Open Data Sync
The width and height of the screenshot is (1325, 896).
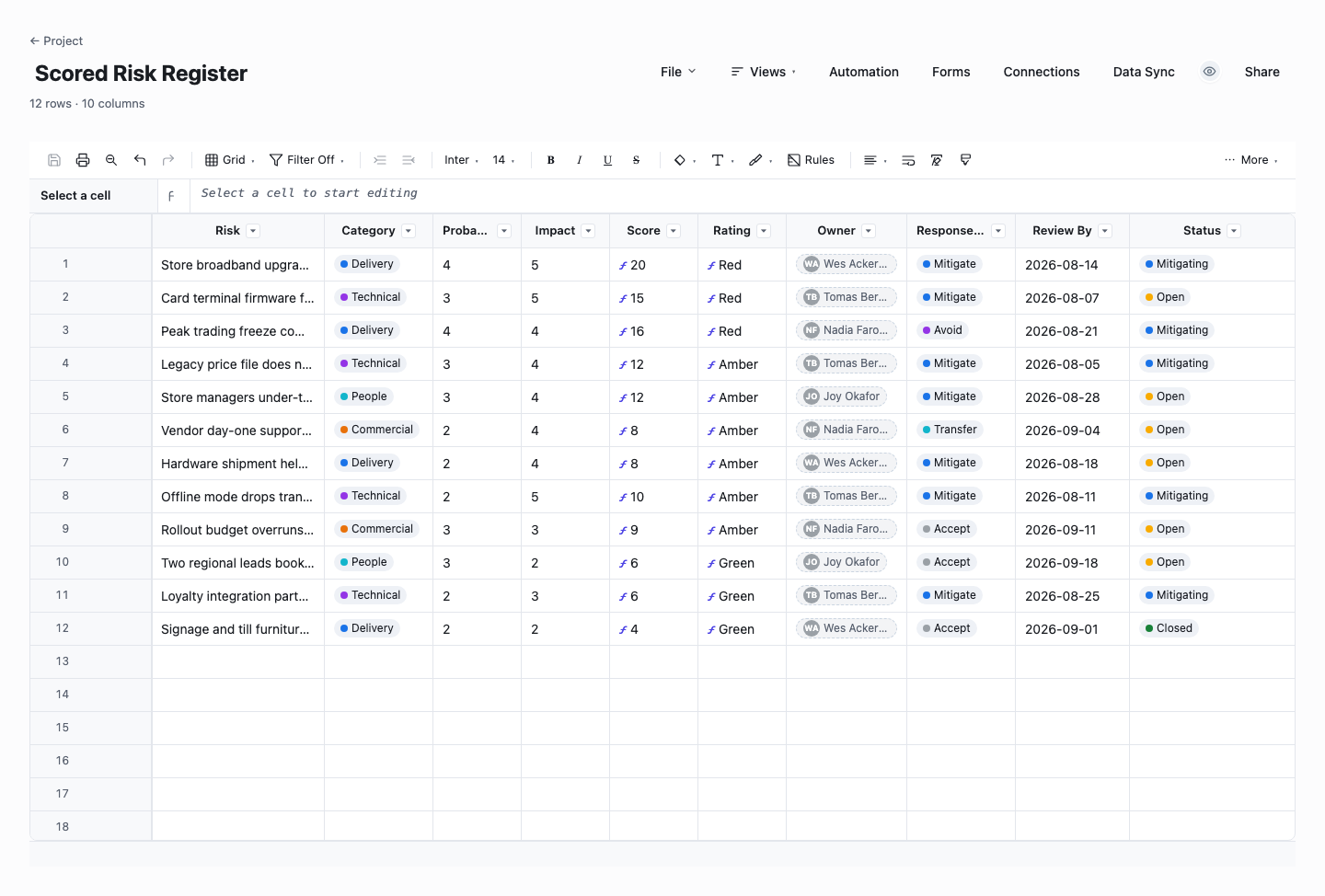[1144, 72]
